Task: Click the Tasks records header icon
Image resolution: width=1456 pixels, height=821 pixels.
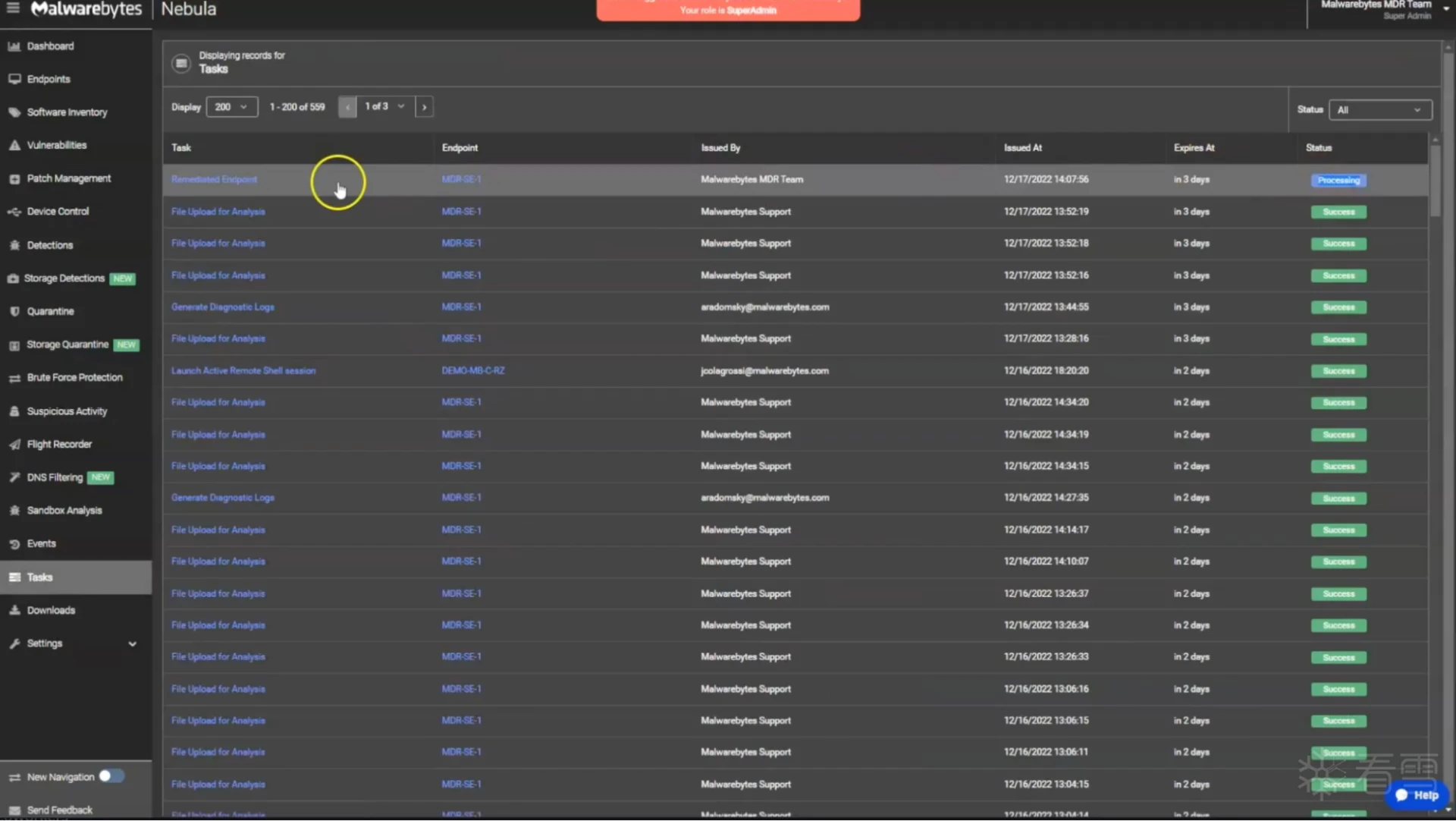Action: pyautogui.click(x=180, y=63)
